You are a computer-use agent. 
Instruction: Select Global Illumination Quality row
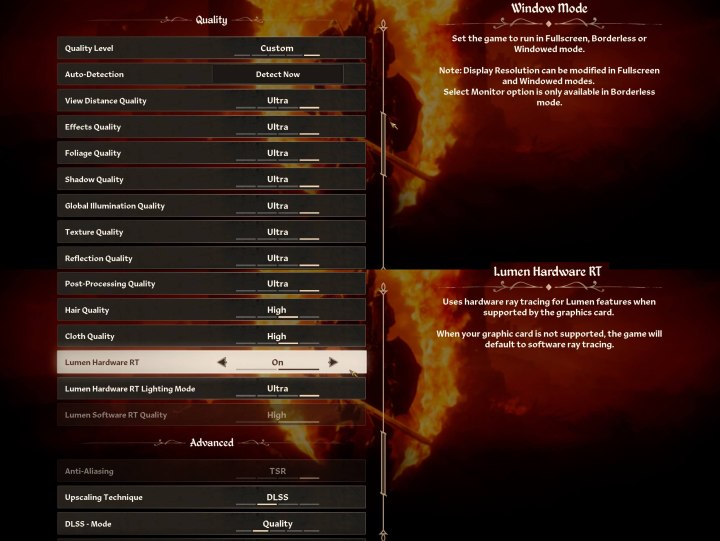click(212, 206)
